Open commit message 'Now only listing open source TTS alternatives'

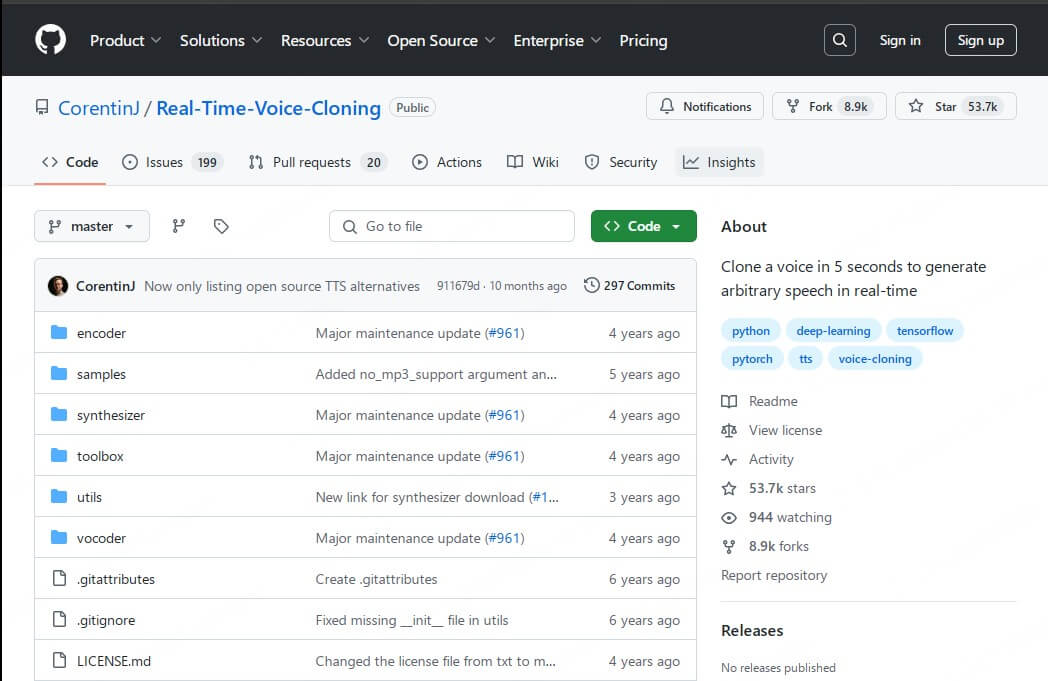(282, 286)
